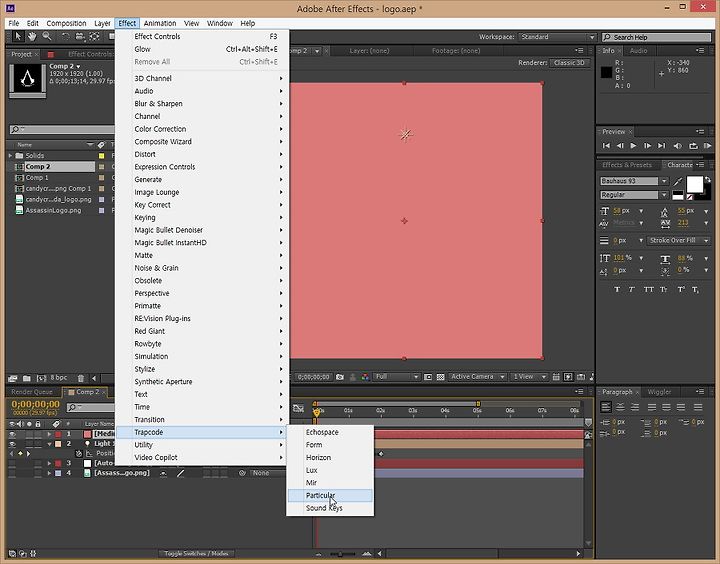Image resolution: width=720 pixels, height=564 pixels.
Task: Choose Sound Keys from Trapcode submenu
Action: [x=330, y=508]
